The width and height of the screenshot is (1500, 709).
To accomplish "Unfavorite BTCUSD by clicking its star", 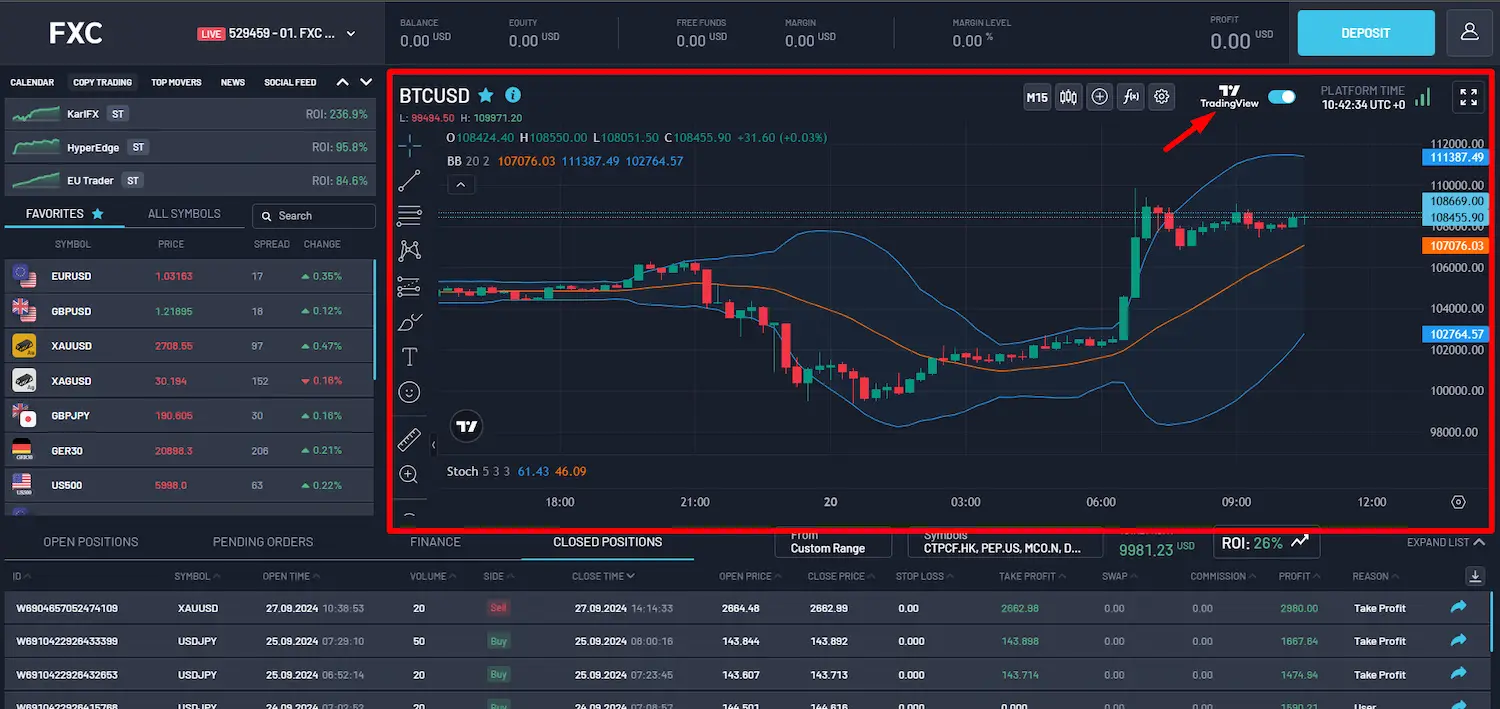I will pos(486,95).
